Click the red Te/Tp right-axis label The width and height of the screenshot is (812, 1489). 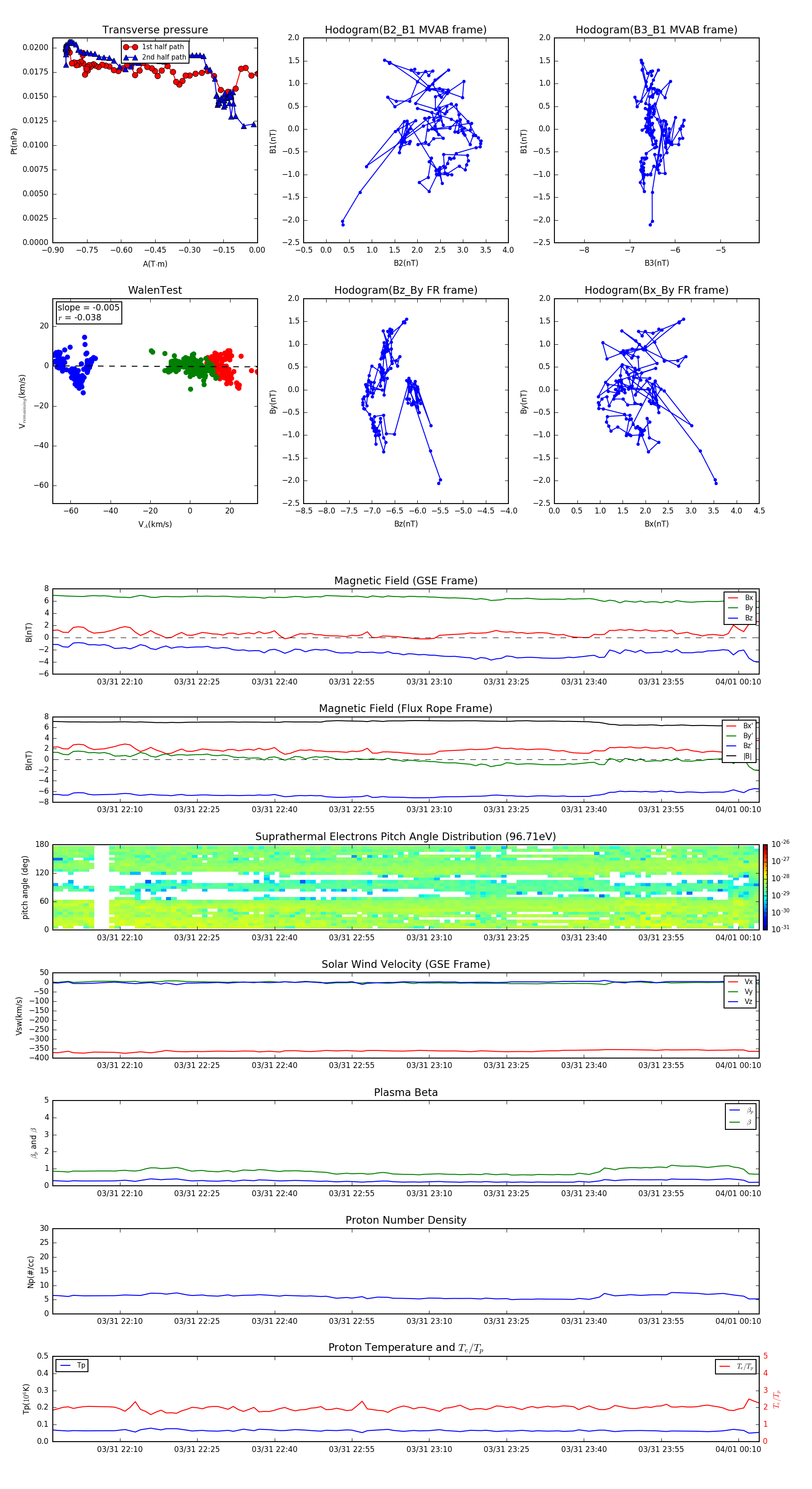pos(776,1399)
